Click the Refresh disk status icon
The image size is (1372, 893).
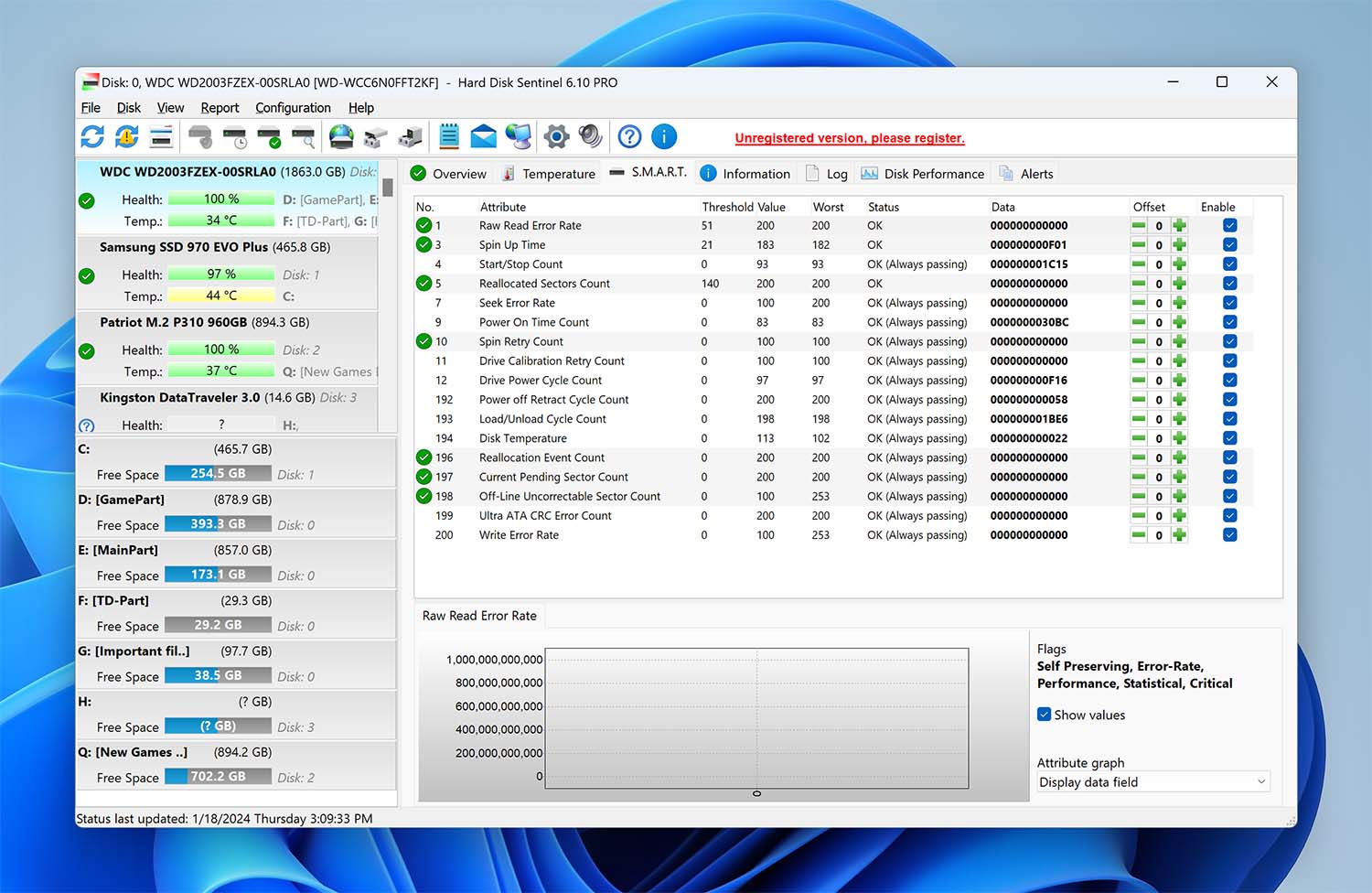click(x=92, y=137)
